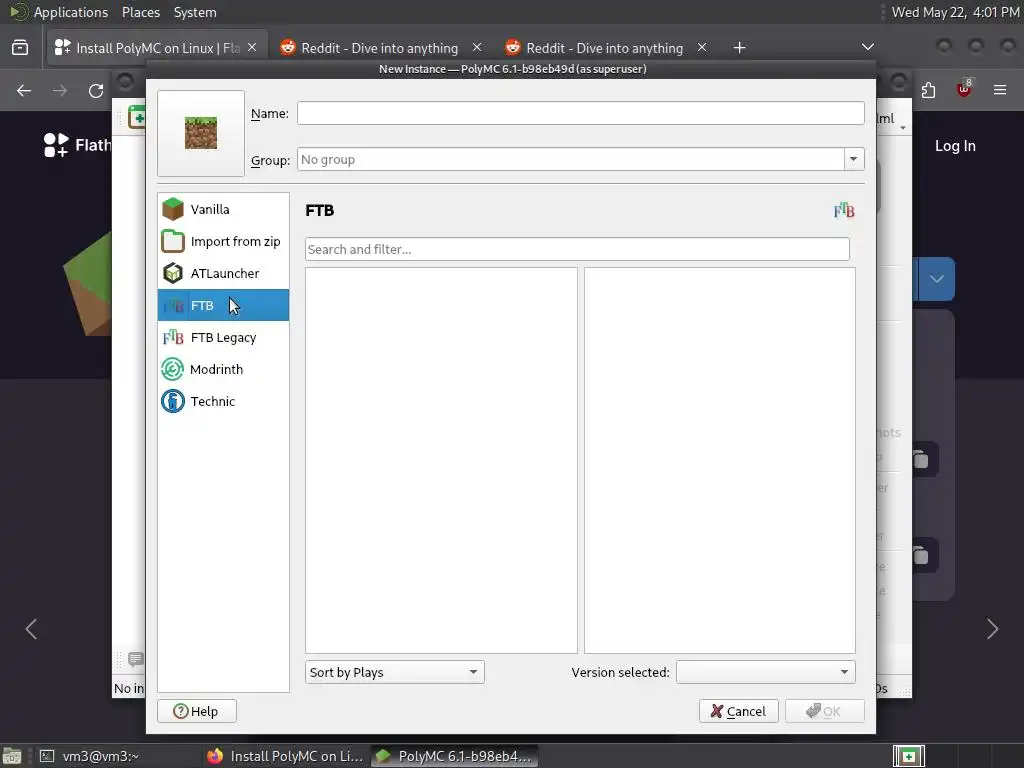Viewport: 1024px width, 768px height.
Task: Open FTB Legacy modpack page
Action: click(223, 337)
